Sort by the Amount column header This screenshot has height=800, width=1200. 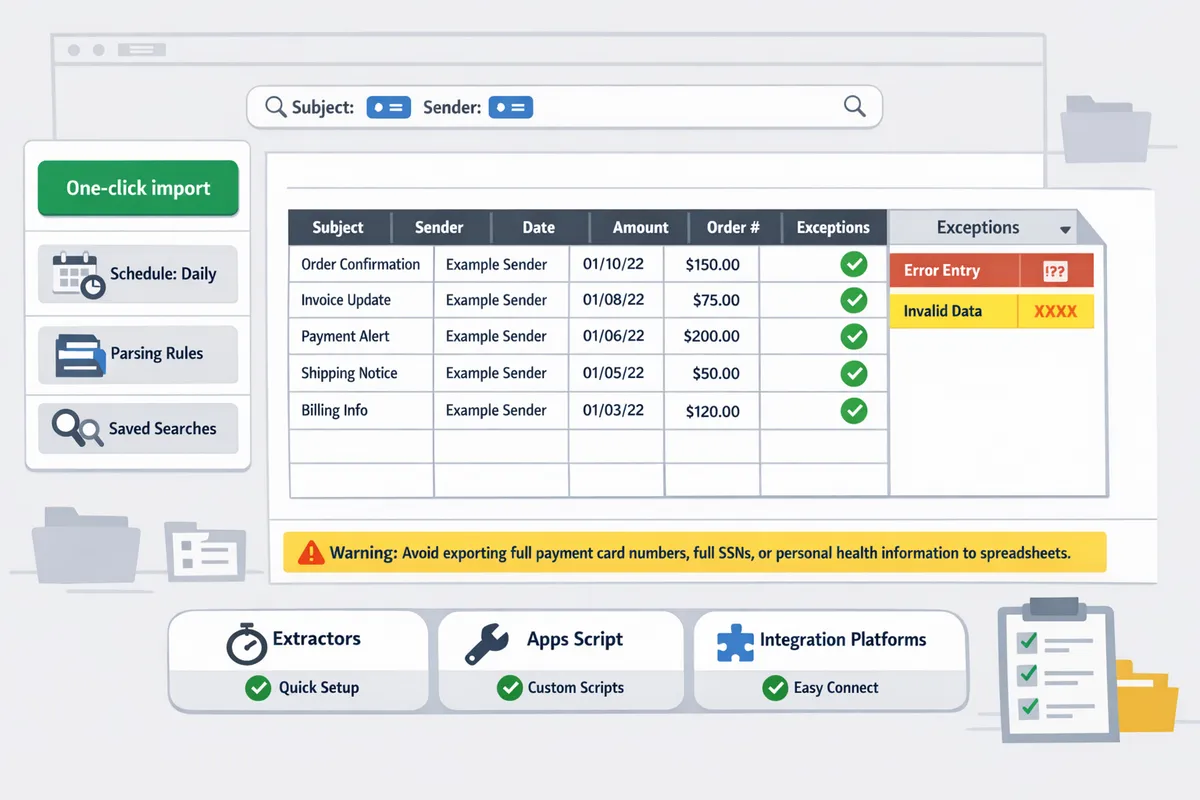click(640, 227)
